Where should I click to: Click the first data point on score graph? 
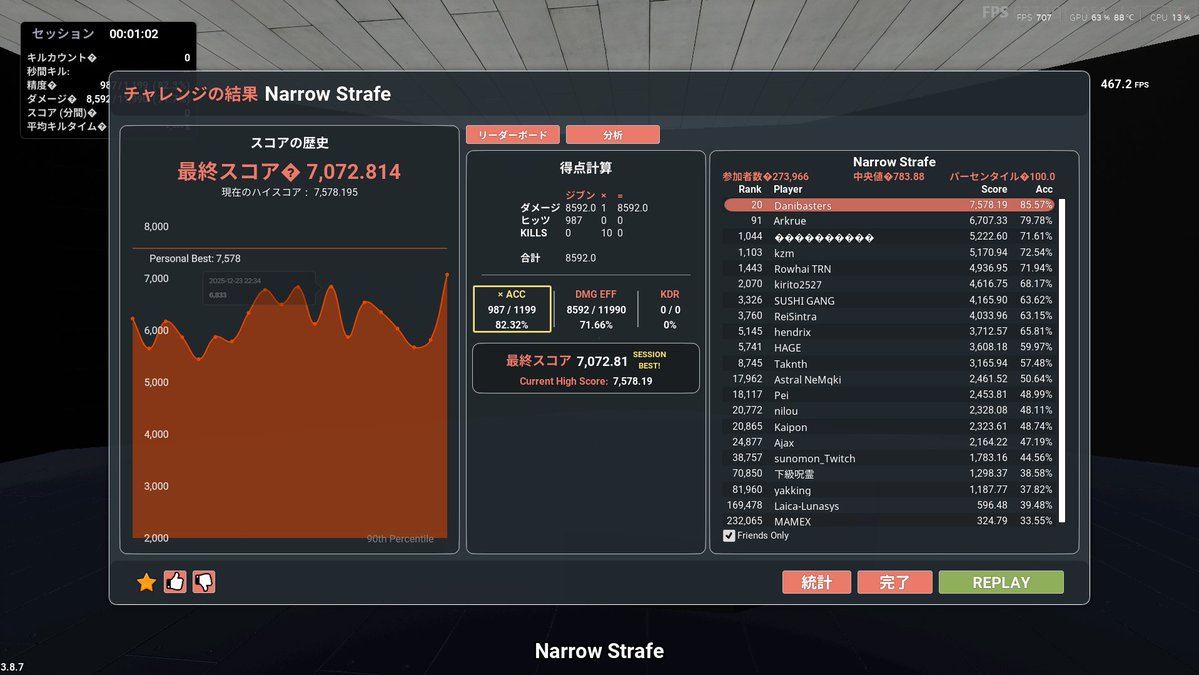[x=133, y=319]
